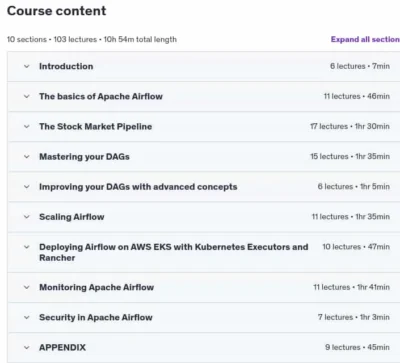Open chevron next to The Stock Market Pipeline

pyautogui.click(x=27, y=126)
